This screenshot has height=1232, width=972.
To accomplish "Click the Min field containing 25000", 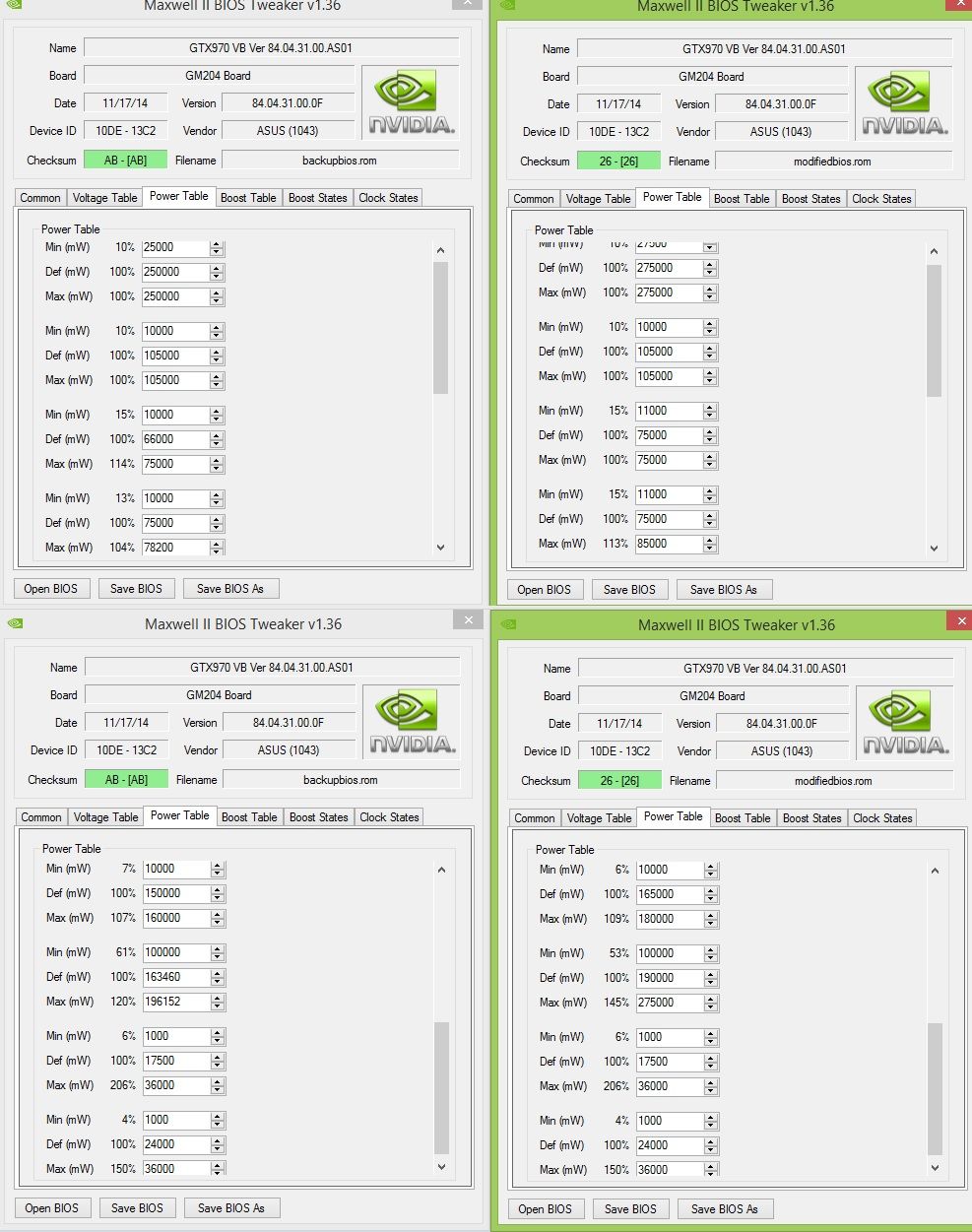I will click(x=175, y=247).
